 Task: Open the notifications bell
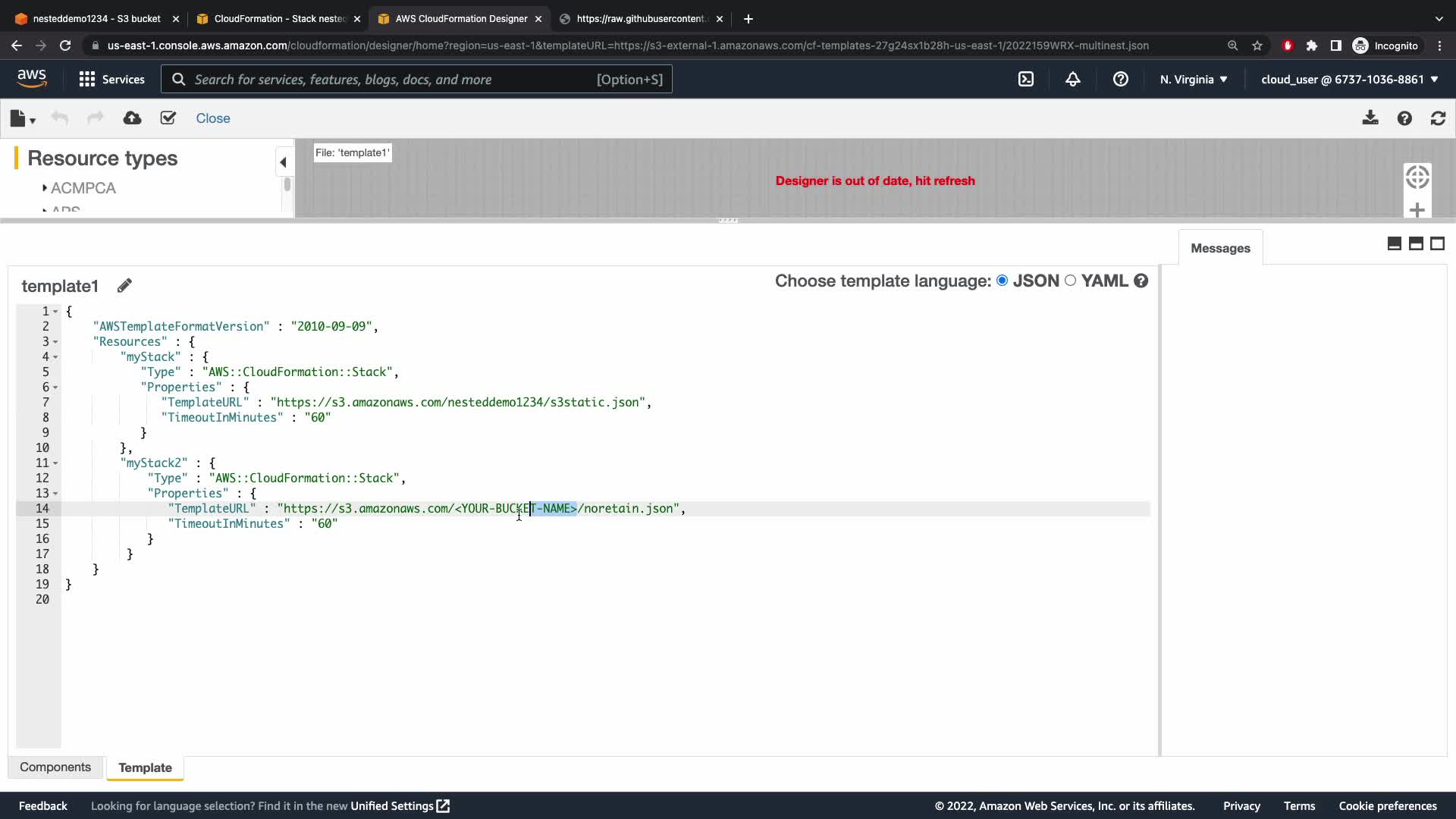click(1073, 79)
